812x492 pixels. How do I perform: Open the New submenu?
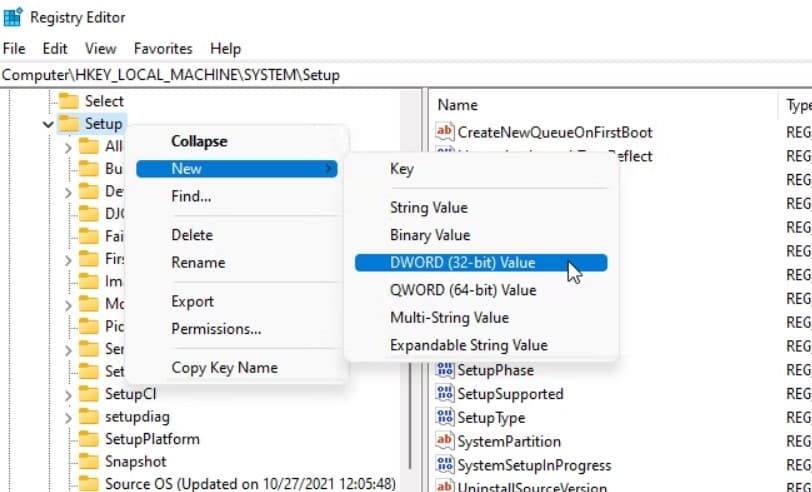237,169
